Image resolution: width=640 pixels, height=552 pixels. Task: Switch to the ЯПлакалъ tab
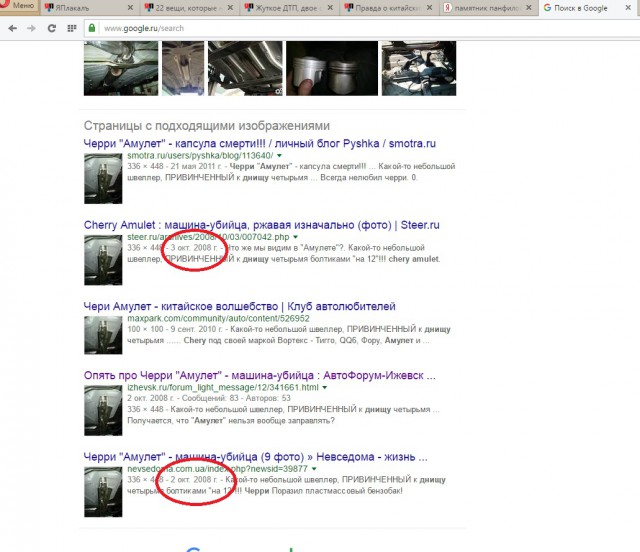coord(88,8)
